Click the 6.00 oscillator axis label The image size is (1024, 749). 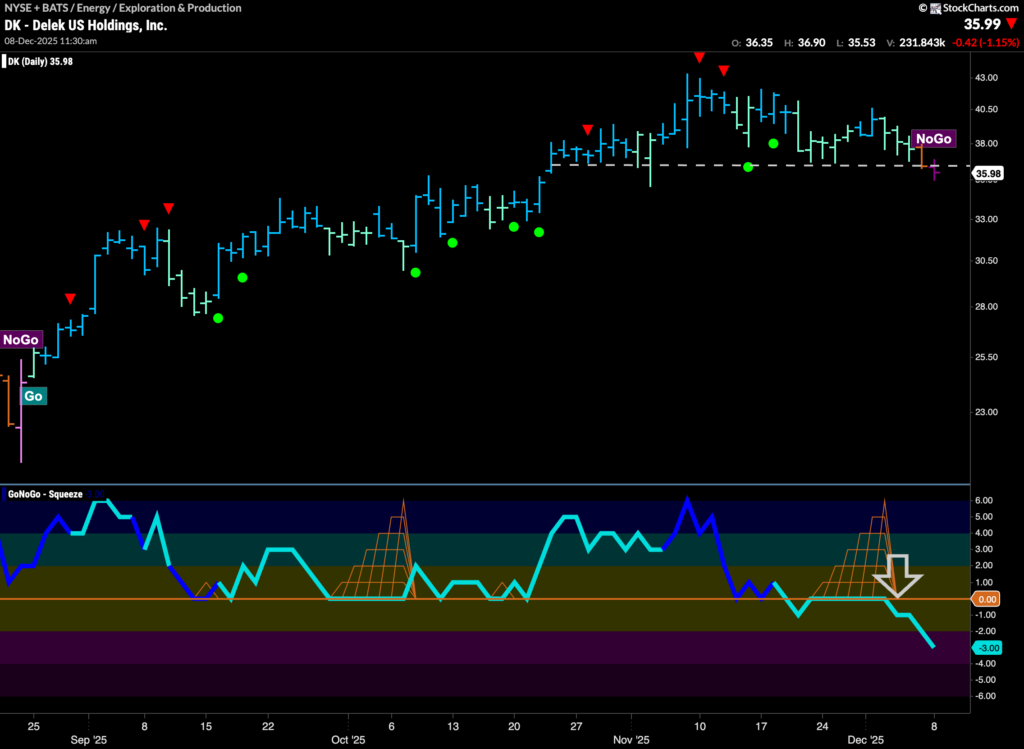click(x=984, y=500)
